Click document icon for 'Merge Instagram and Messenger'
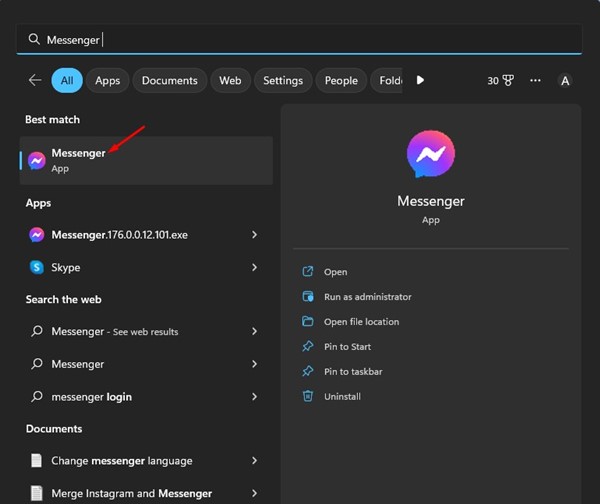Screen dimensions: 600x504 pyautogui.click(x=36, y=493)
